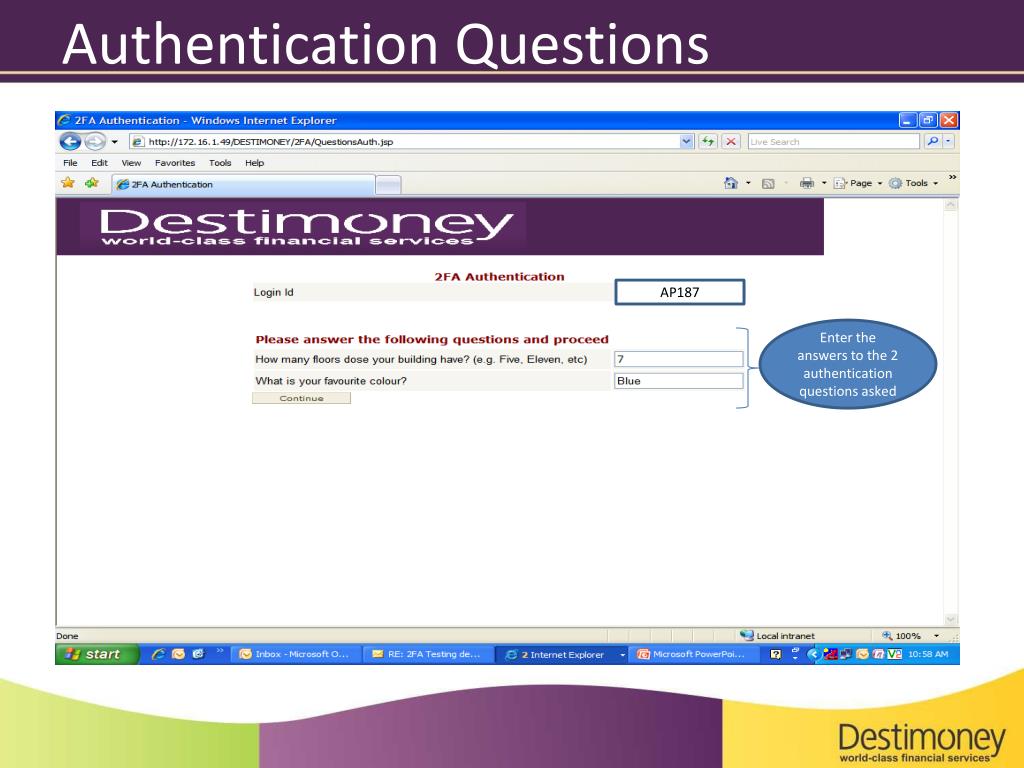
Task: Open the Tools dropdown in the command bar
Action: coord(914,184)
